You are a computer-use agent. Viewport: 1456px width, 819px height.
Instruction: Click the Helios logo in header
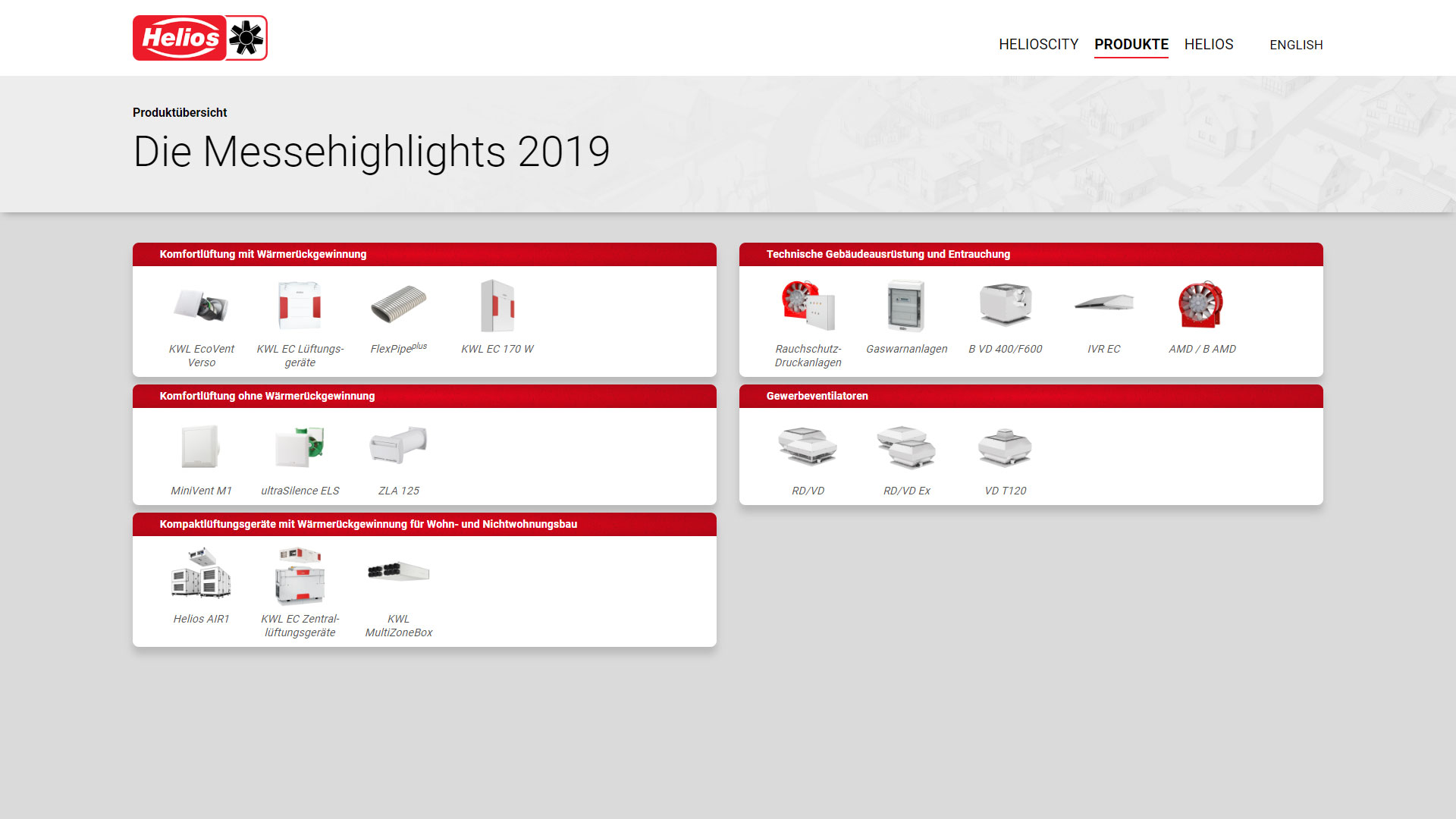(x=199, y=38)
